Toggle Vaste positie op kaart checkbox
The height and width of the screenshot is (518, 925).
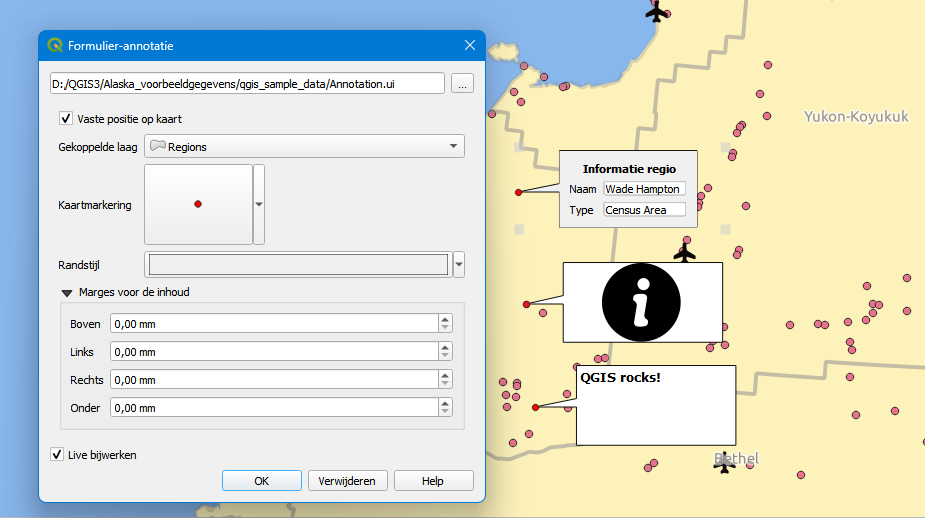pyautogui.click(x=66, y=119)
